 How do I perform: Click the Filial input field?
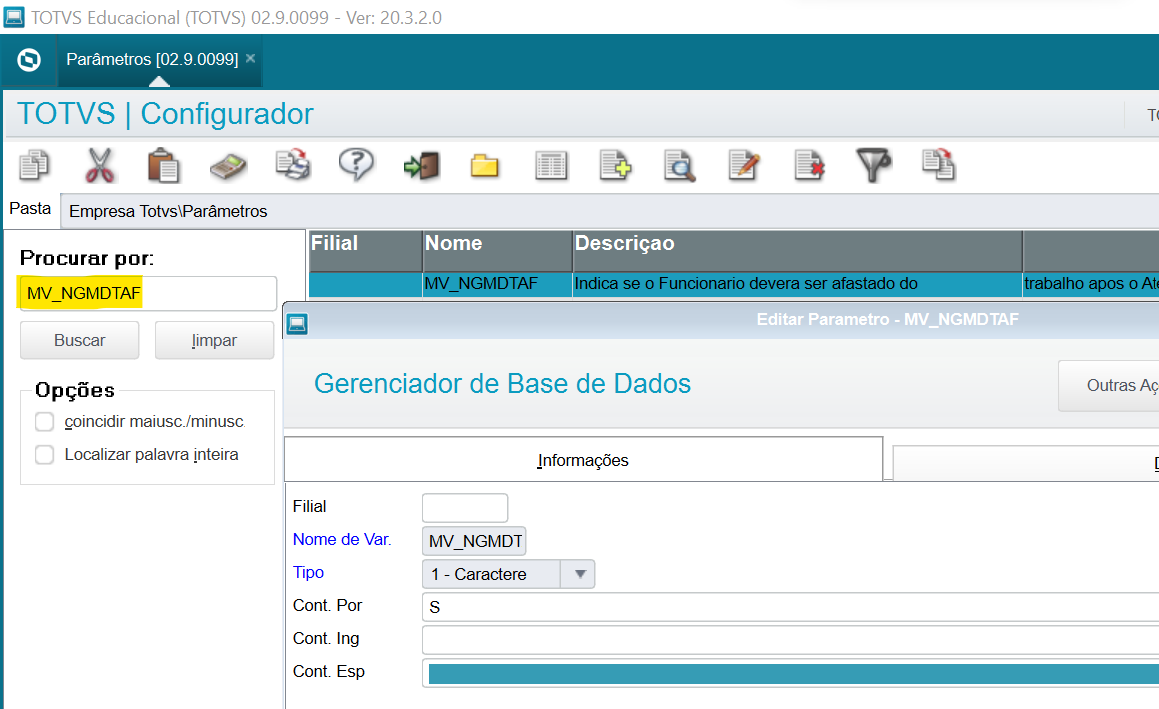[465, 508]
